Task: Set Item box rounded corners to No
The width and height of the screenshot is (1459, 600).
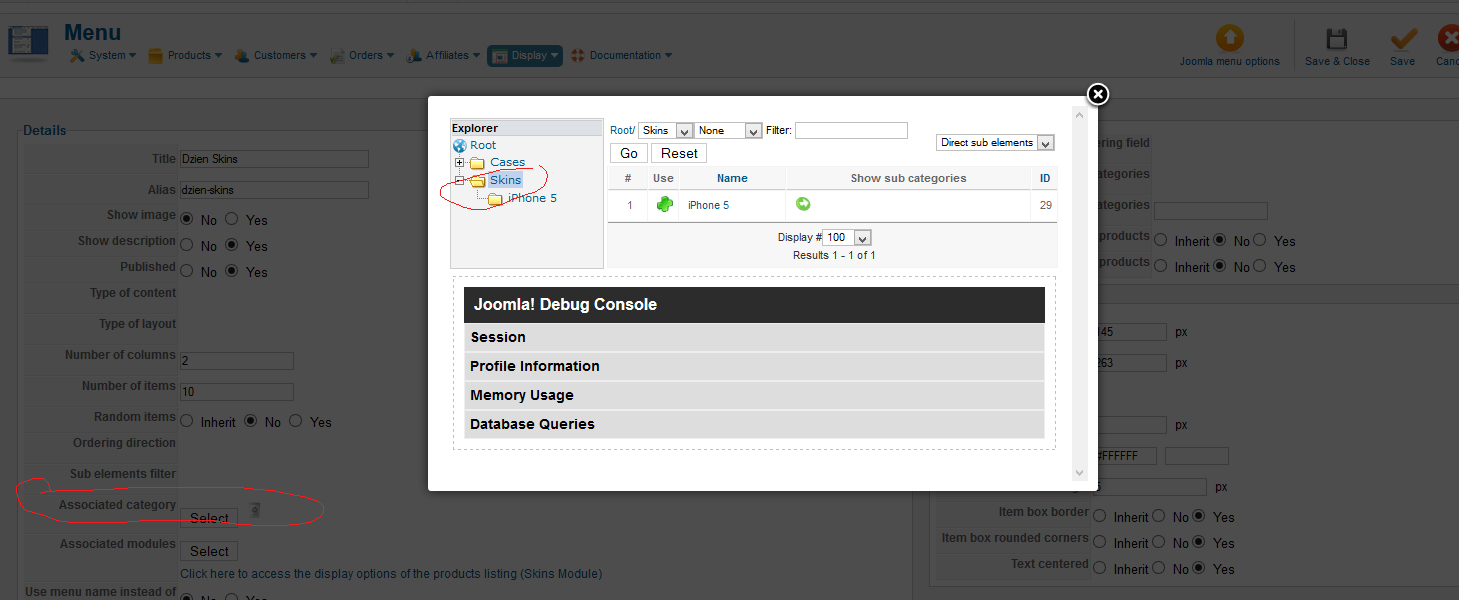Action: coord(1159,543)
